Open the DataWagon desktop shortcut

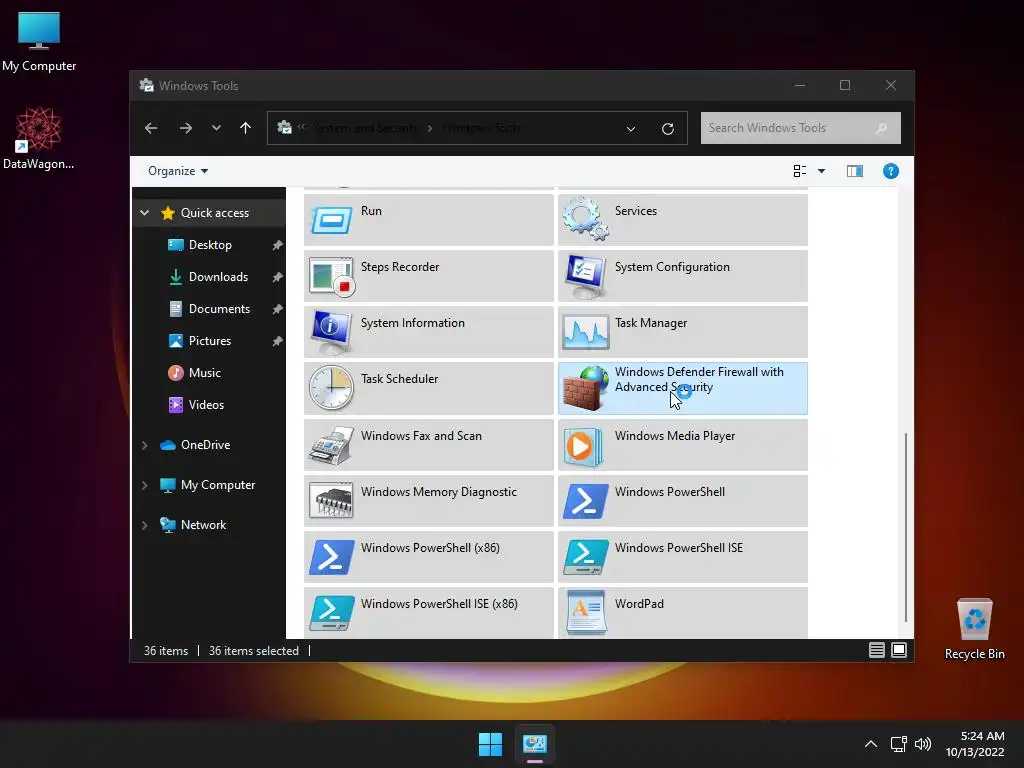[39, 138]
